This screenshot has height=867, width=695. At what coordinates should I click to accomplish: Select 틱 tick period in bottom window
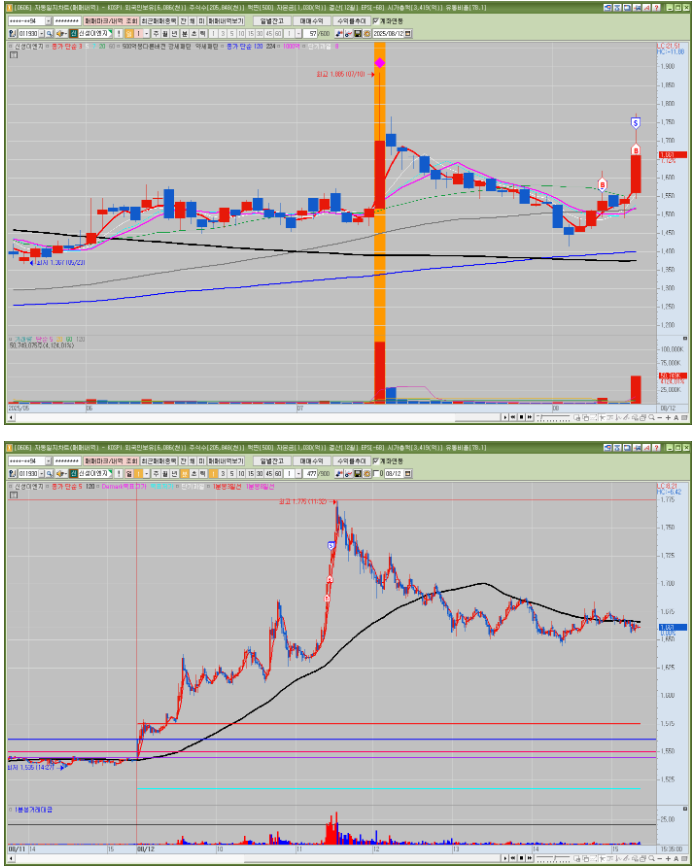click(203, 474)
